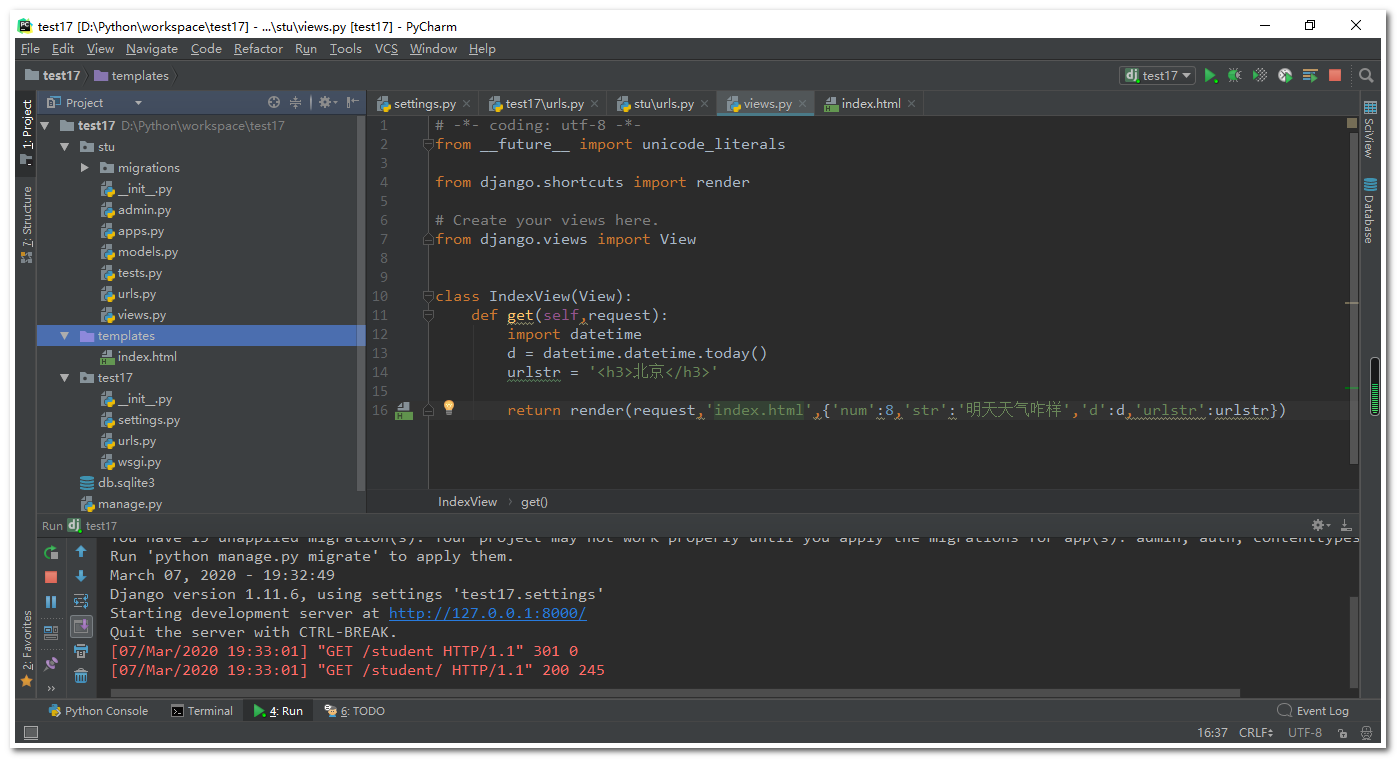The image size is (1397, 759).
Task: Switch to the settings.py editor tab
Action: 424,103
